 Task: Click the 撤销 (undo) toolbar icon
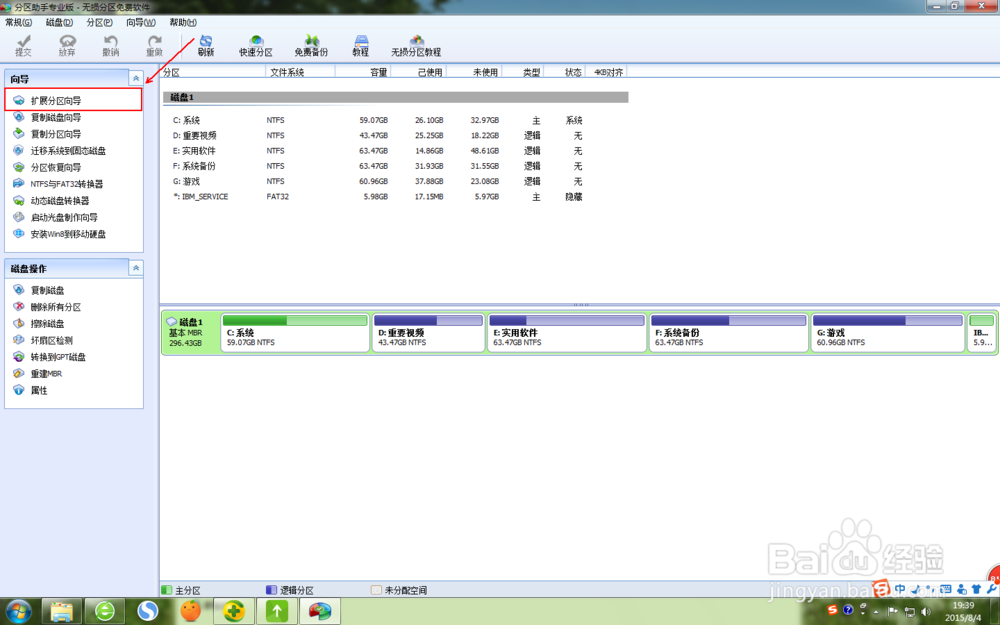pyautogui.click(x=111, y=46)
